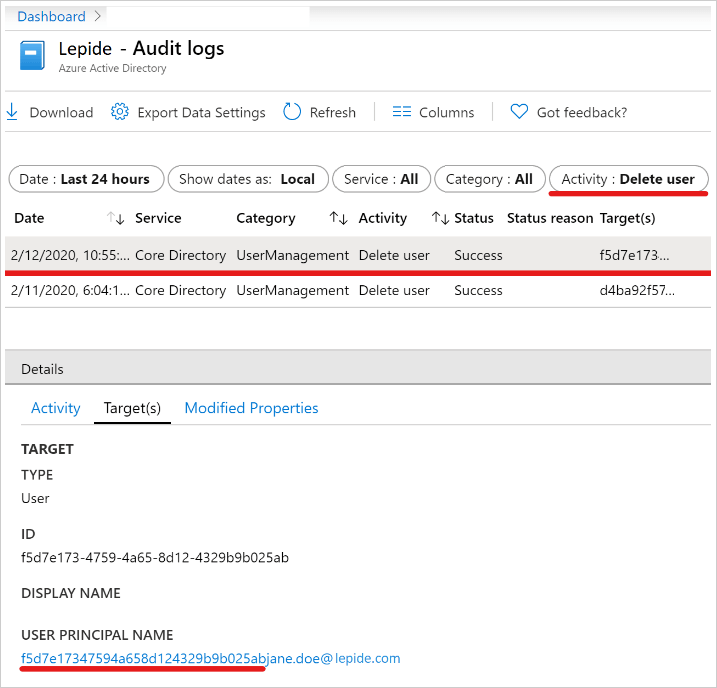Image resolution: width=717 pixels, height=688 pixels.
Task: Change the Activity Delete user filter
Action: 628,179
